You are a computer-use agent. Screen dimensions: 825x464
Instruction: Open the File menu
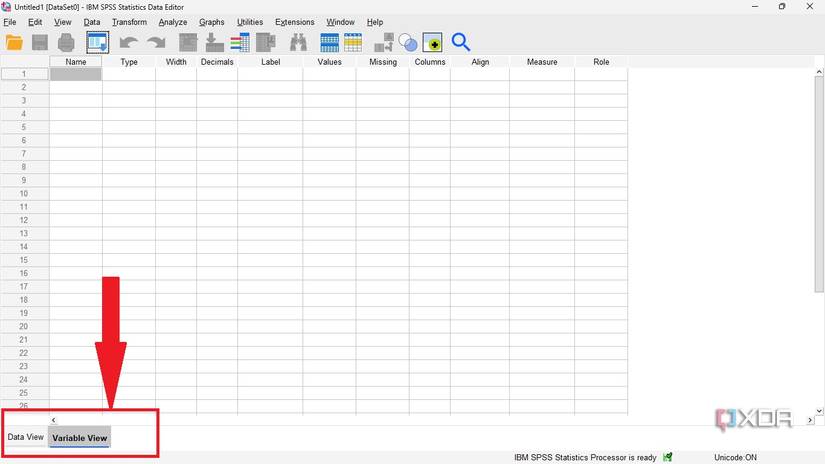[10, 22]
